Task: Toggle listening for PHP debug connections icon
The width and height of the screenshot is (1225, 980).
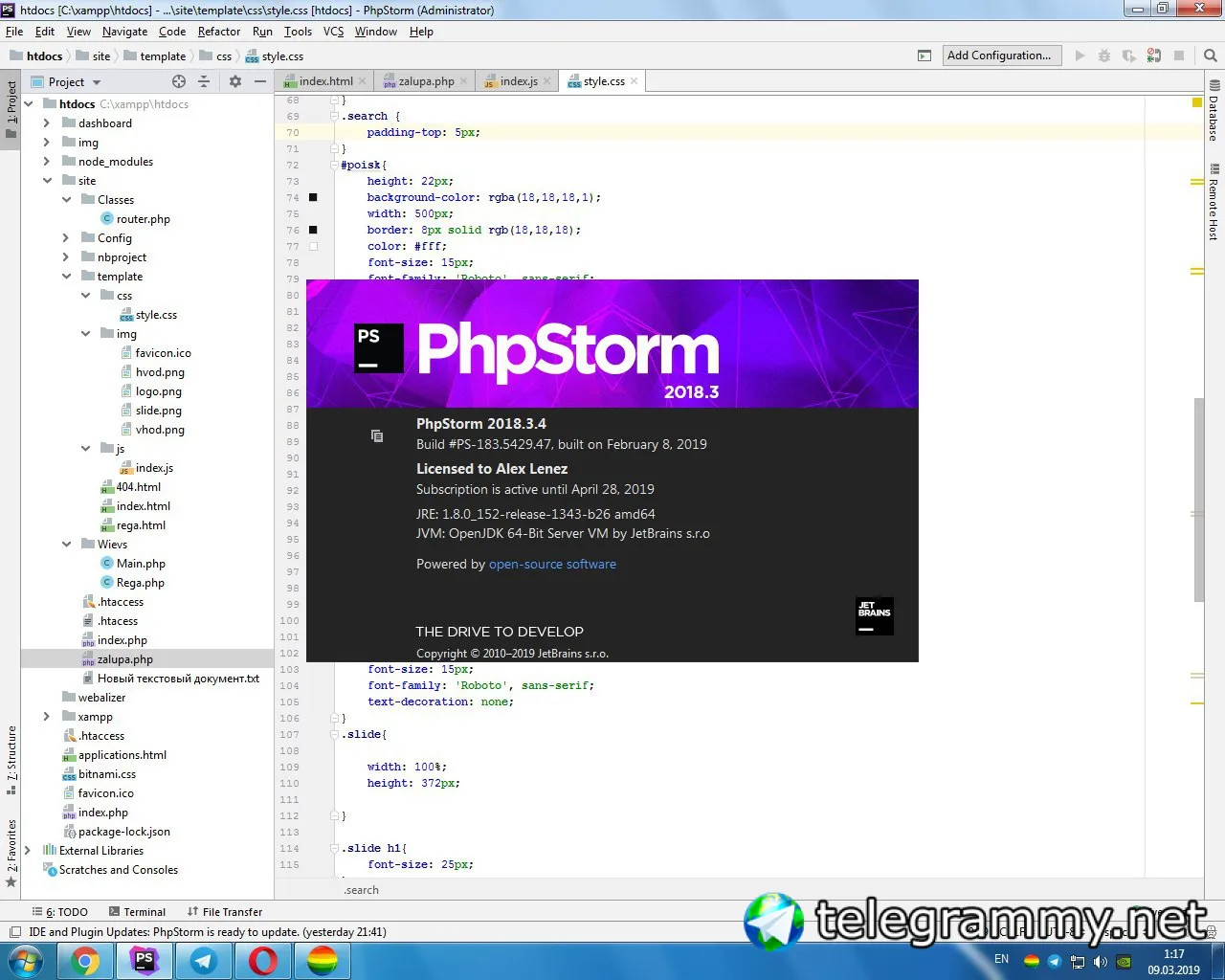Action: tap(1154, 56)
